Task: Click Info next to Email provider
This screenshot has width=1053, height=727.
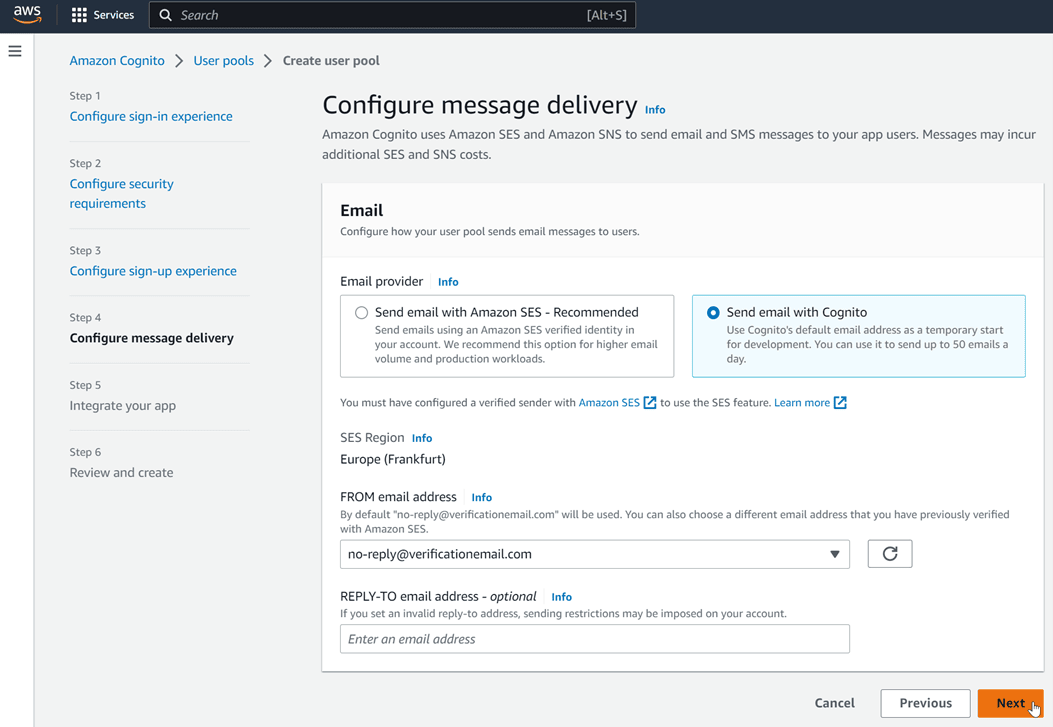Action: point(447,281)
